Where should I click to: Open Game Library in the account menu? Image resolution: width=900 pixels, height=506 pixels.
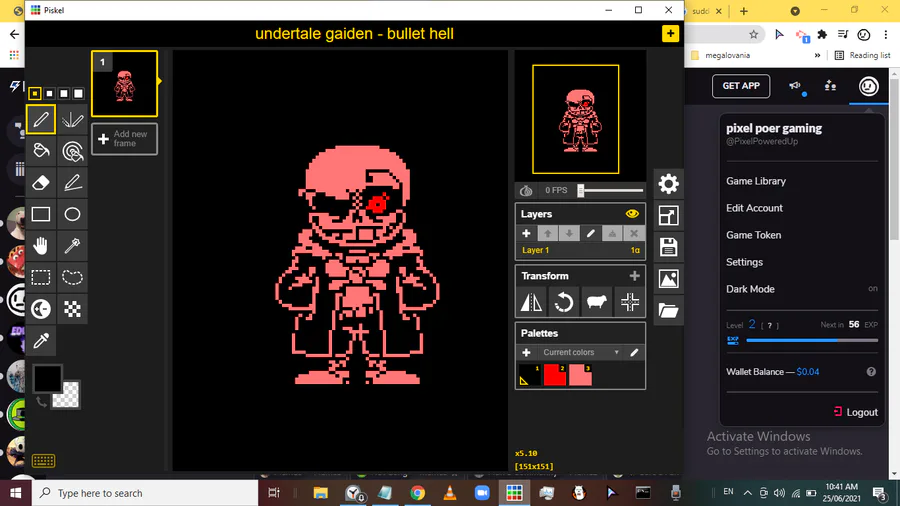coord(755,181)
